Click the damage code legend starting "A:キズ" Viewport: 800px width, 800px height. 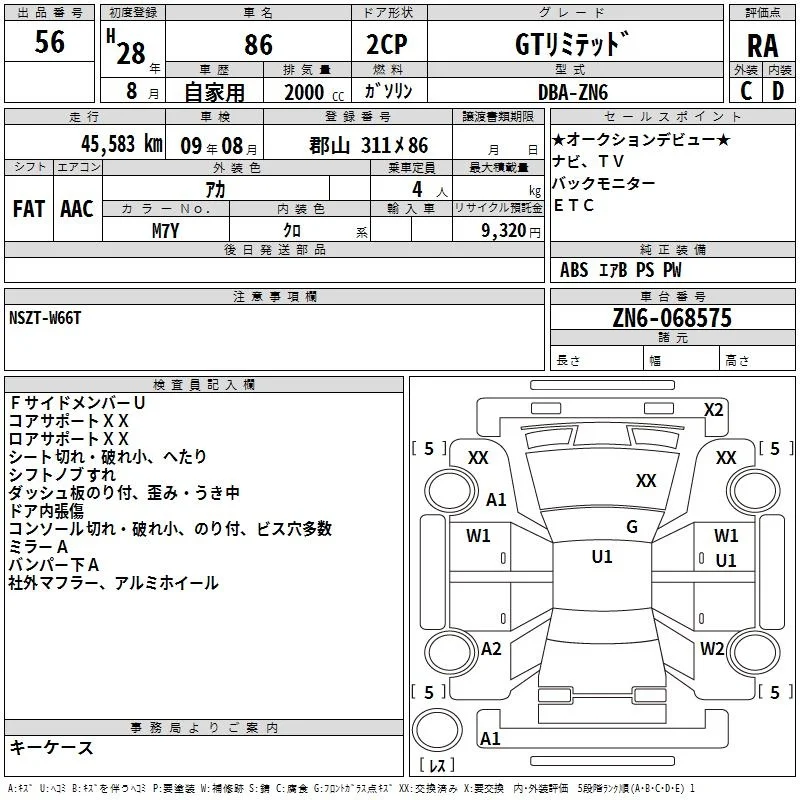(x=352, y=789)
